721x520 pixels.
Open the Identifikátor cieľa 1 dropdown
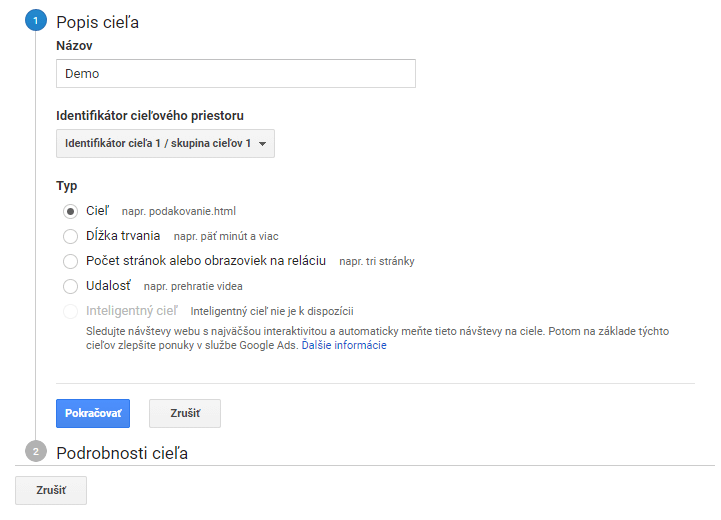point(166,143)
